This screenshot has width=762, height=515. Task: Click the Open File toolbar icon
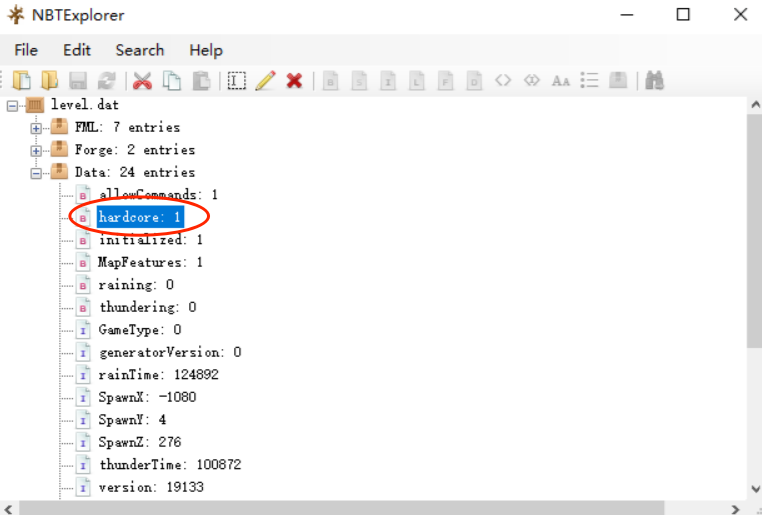coord(21,81)
